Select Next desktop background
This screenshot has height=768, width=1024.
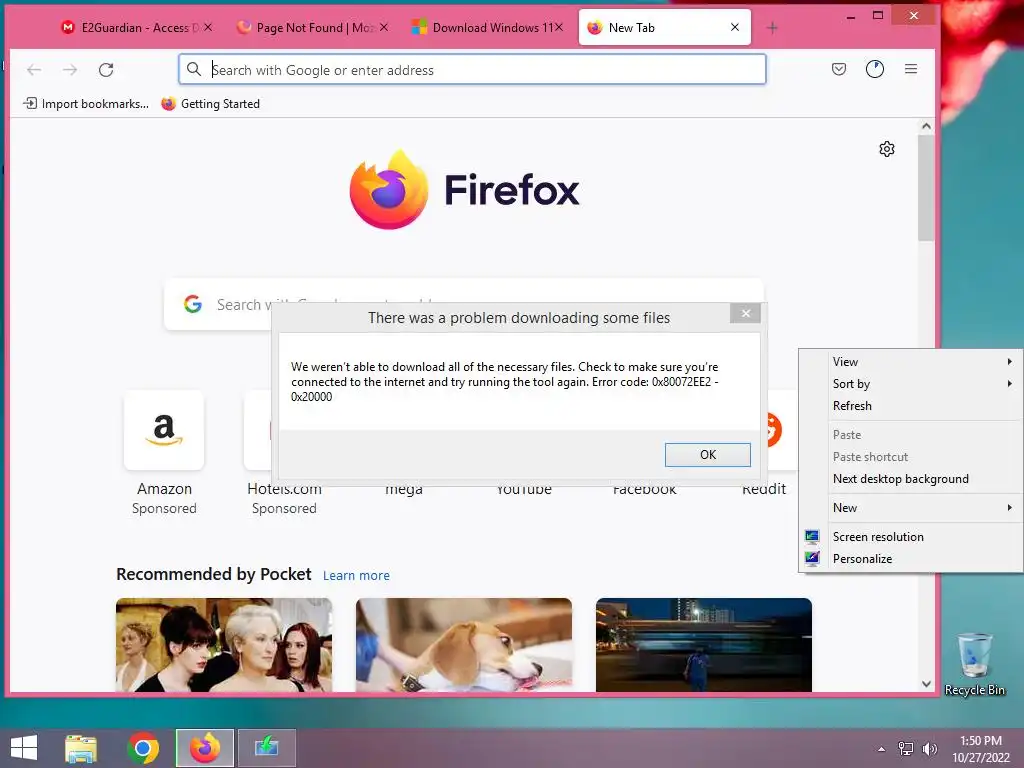pos(911,479)
